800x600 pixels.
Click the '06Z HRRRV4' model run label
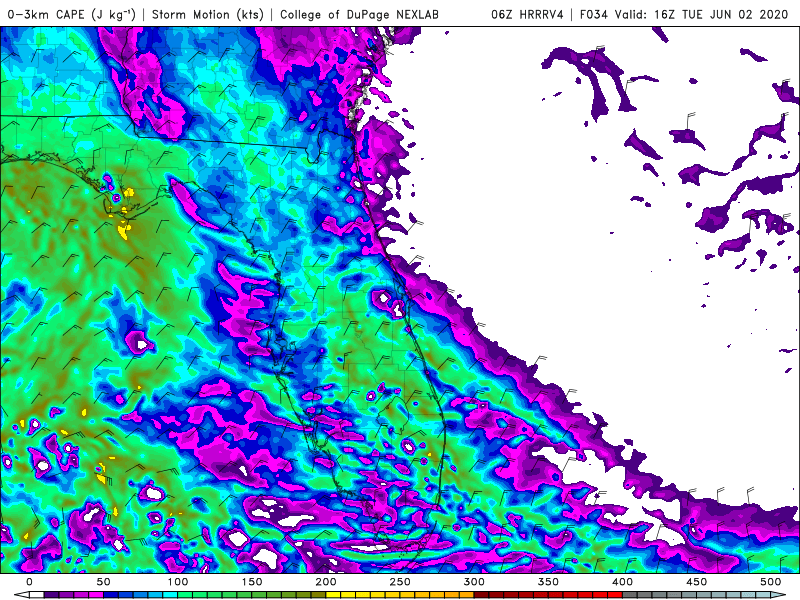click(527, 15)
